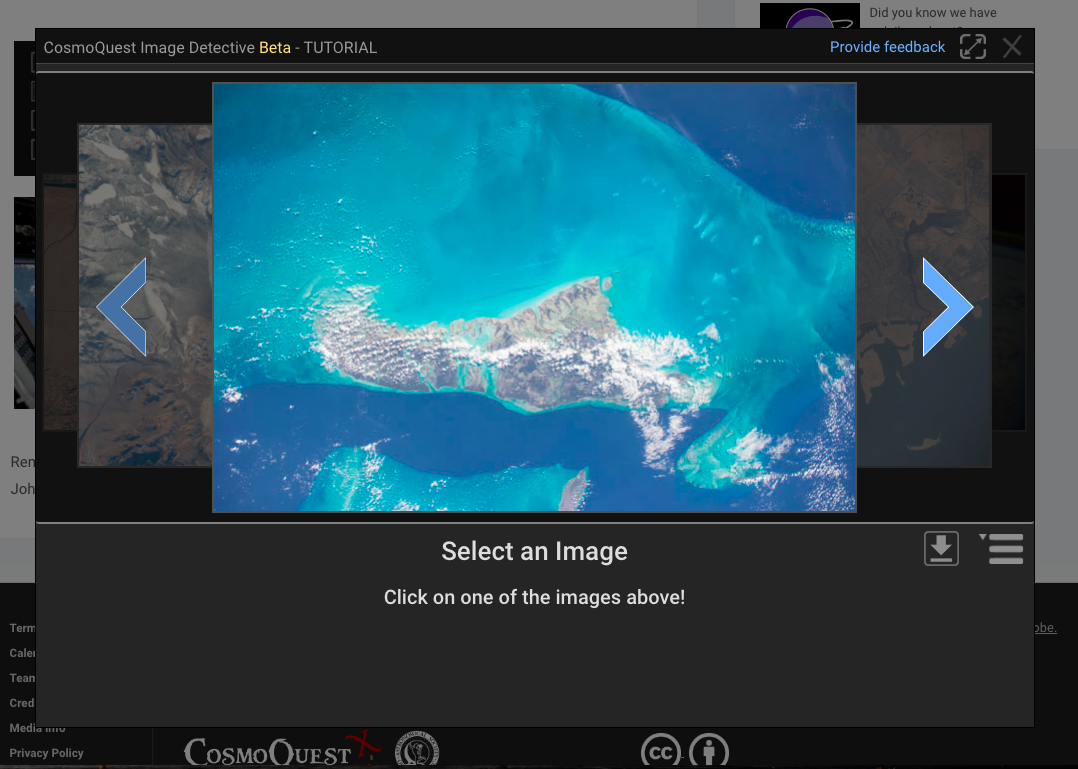
Task: Click the 'Did you know we have' text
Action: point(932,13)
